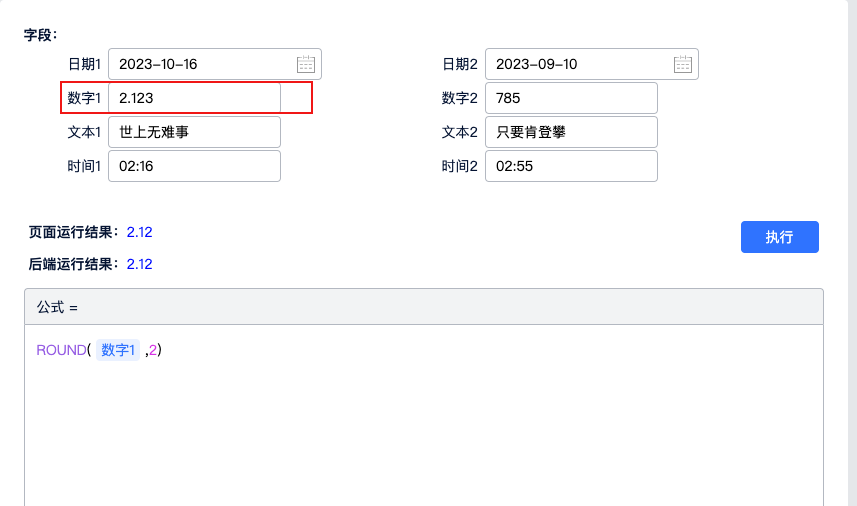Click the 数字1 field tag in the formula
857x506 pixels.
coord(118,350)
